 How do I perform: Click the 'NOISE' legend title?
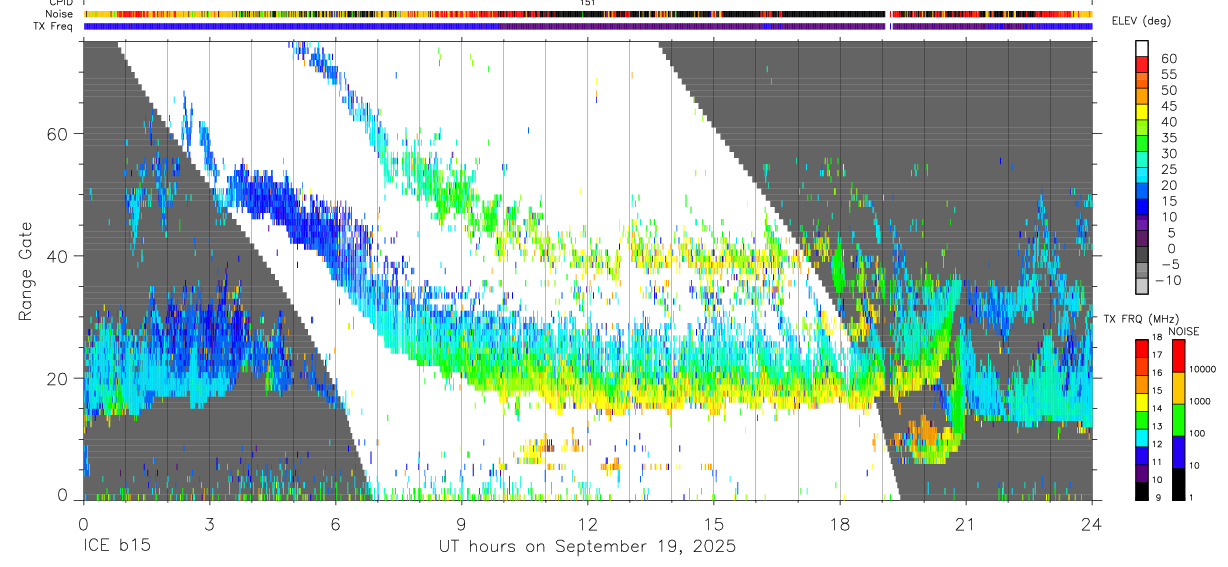1184,331
